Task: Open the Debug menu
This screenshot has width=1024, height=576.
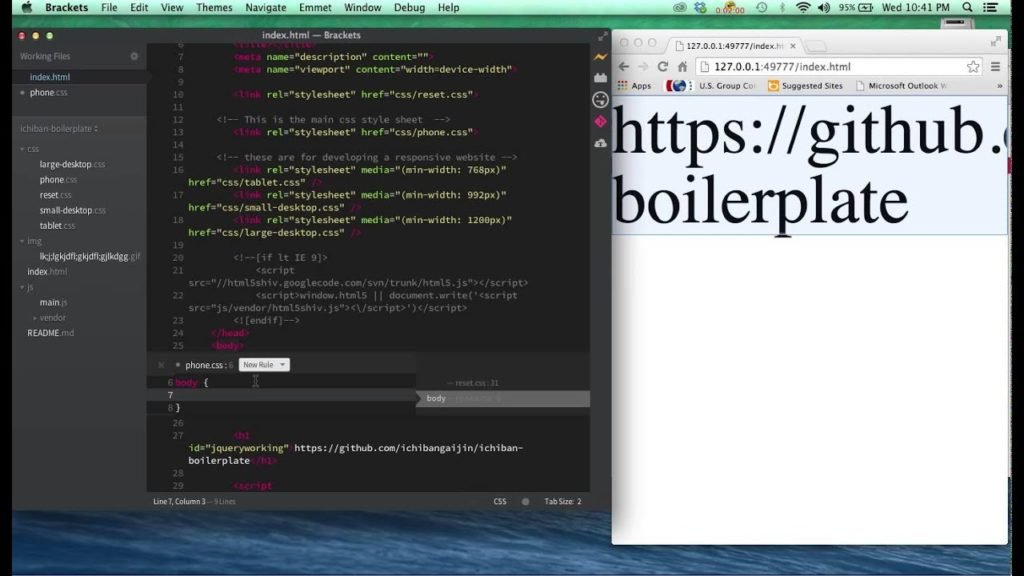Action: coord(410,7)
